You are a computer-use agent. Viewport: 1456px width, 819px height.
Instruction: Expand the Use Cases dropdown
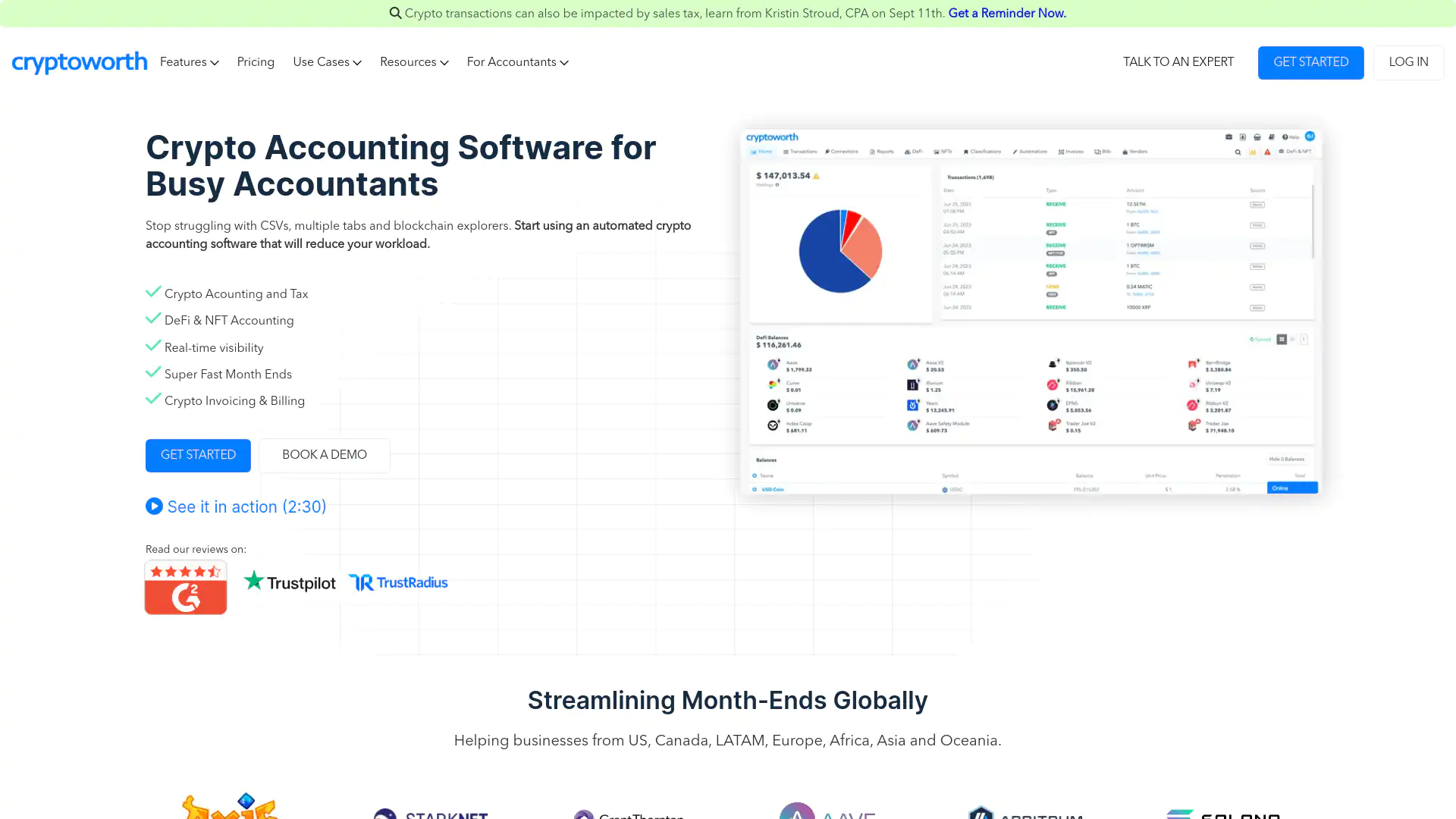327,62
